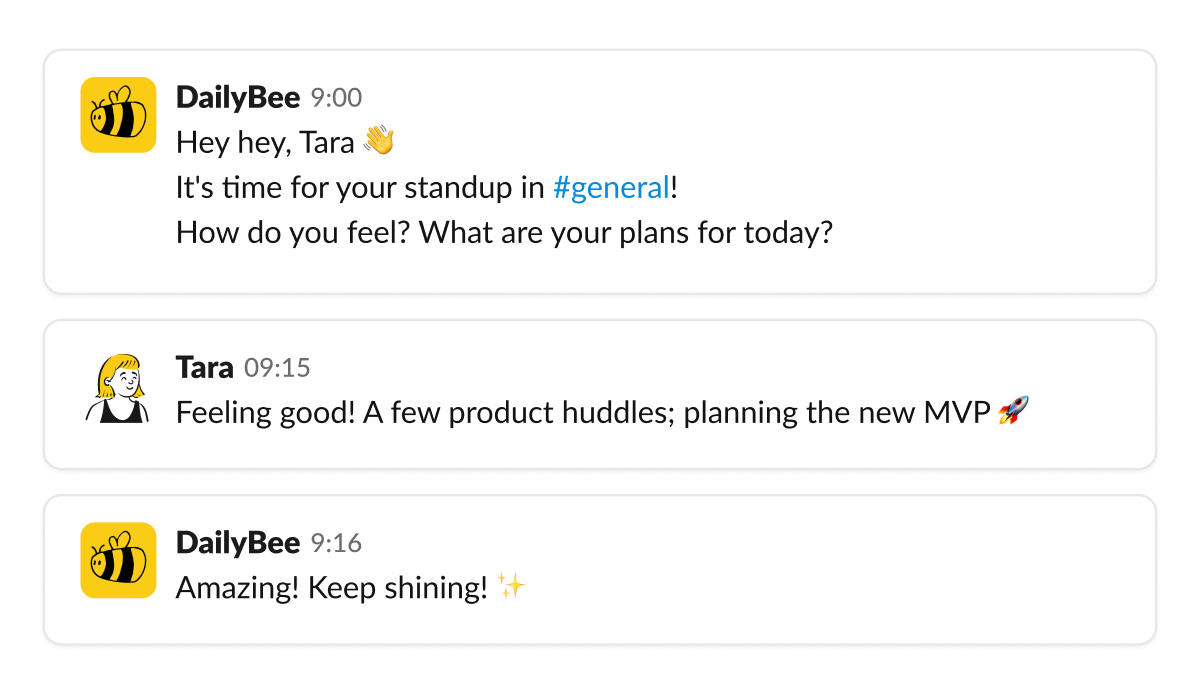The image size is (1200, 693).
Task: Click "What are your plans for today?" text
Action: coord(625,233)
